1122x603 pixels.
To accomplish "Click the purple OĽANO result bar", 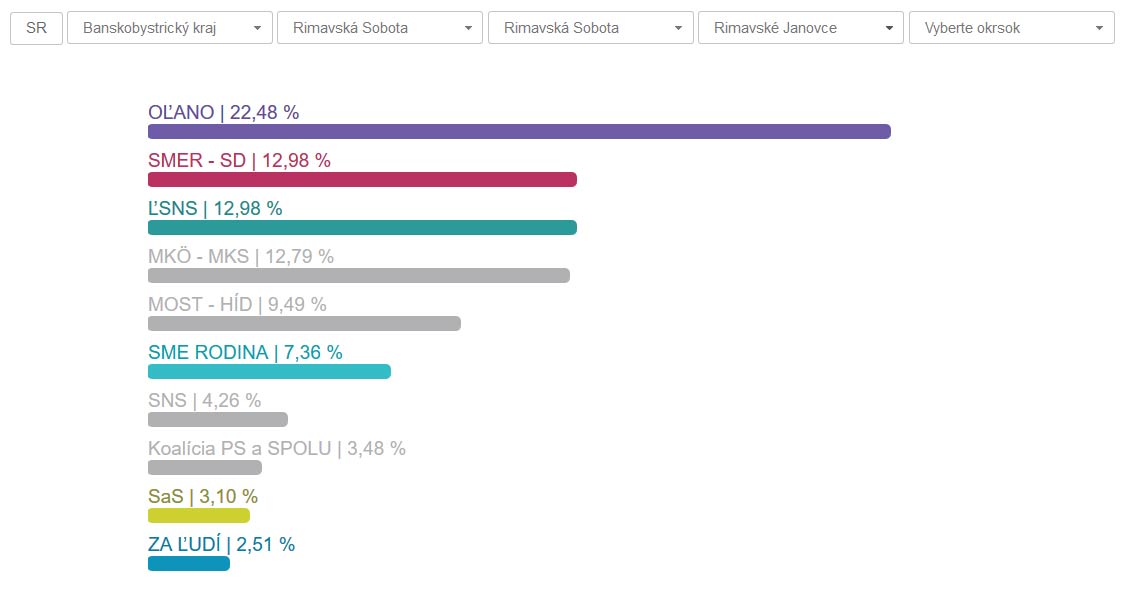I will [x=519, y=132].
